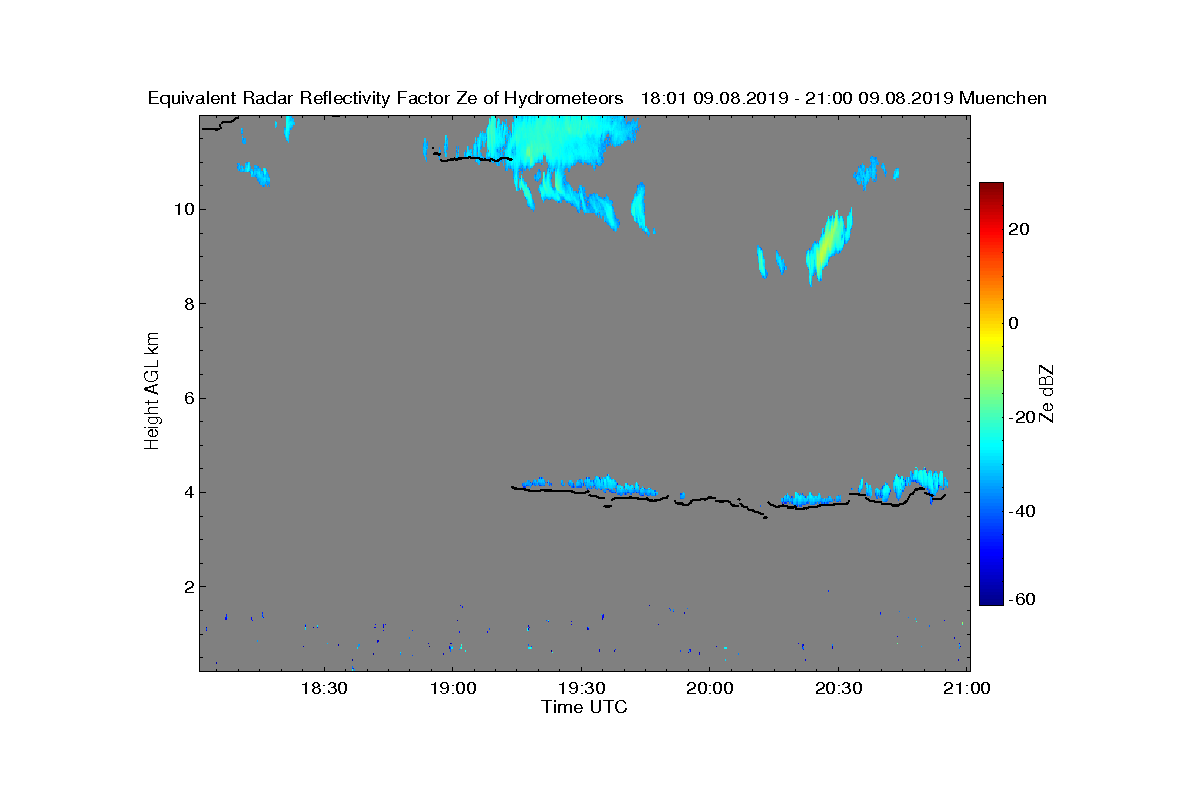Click the colorbar value 20
The width and height of the screenshot is (1200, 800).
1020,229
